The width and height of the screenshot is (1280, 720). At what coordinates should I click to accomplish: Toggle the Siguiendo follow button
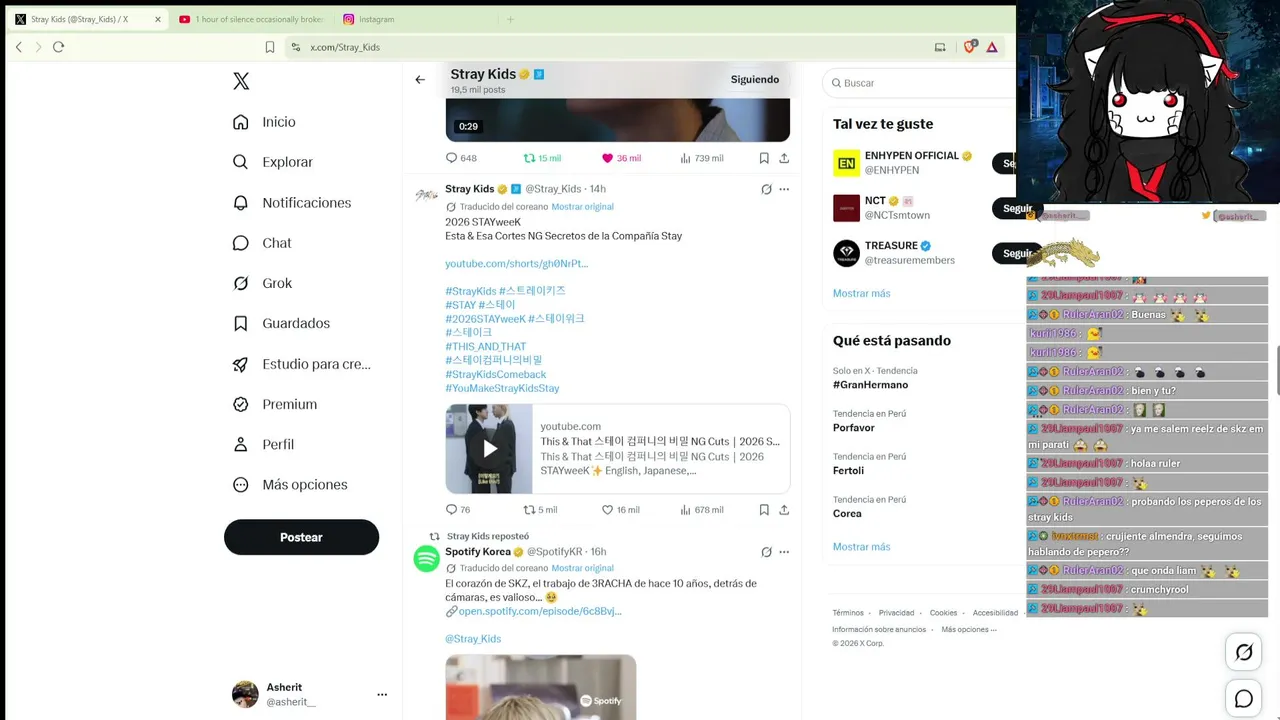755,80
